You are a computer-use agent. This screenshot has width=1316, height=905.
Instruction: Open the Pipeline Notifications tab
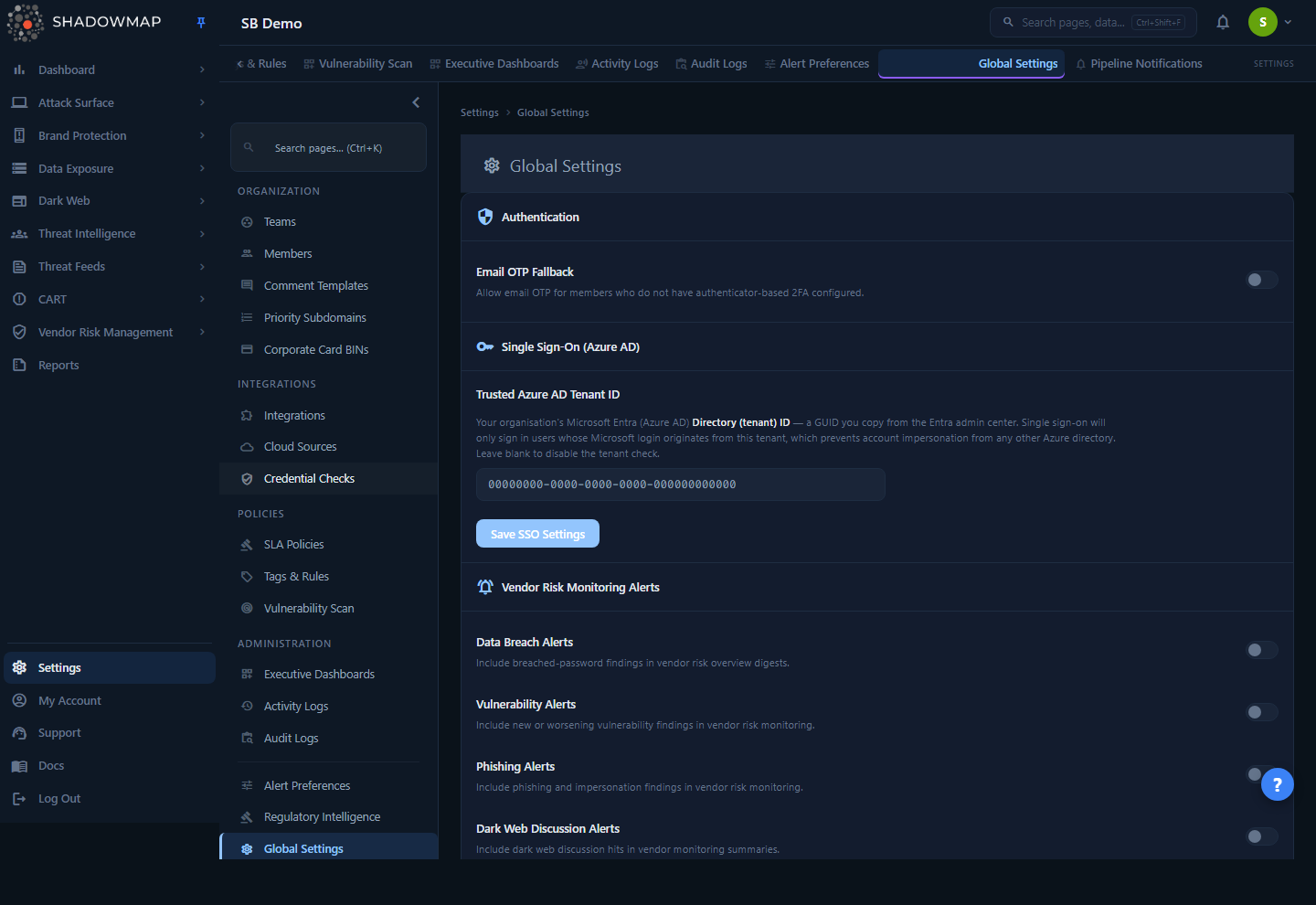[1139, 64]
